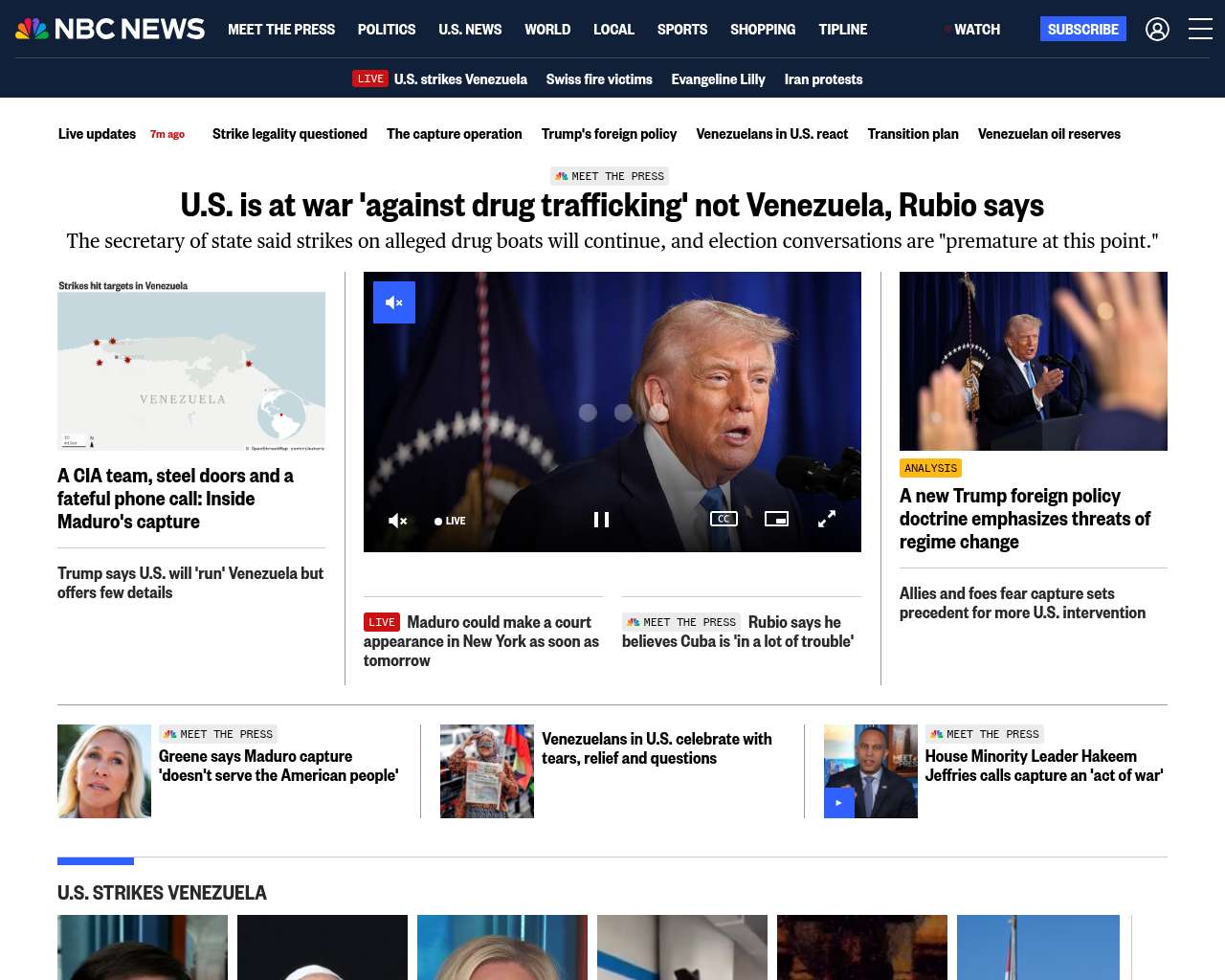This screenshot has width=1225, height=980.
Task: Toggle closed captions on the video
Action: (x=724, y=519)
